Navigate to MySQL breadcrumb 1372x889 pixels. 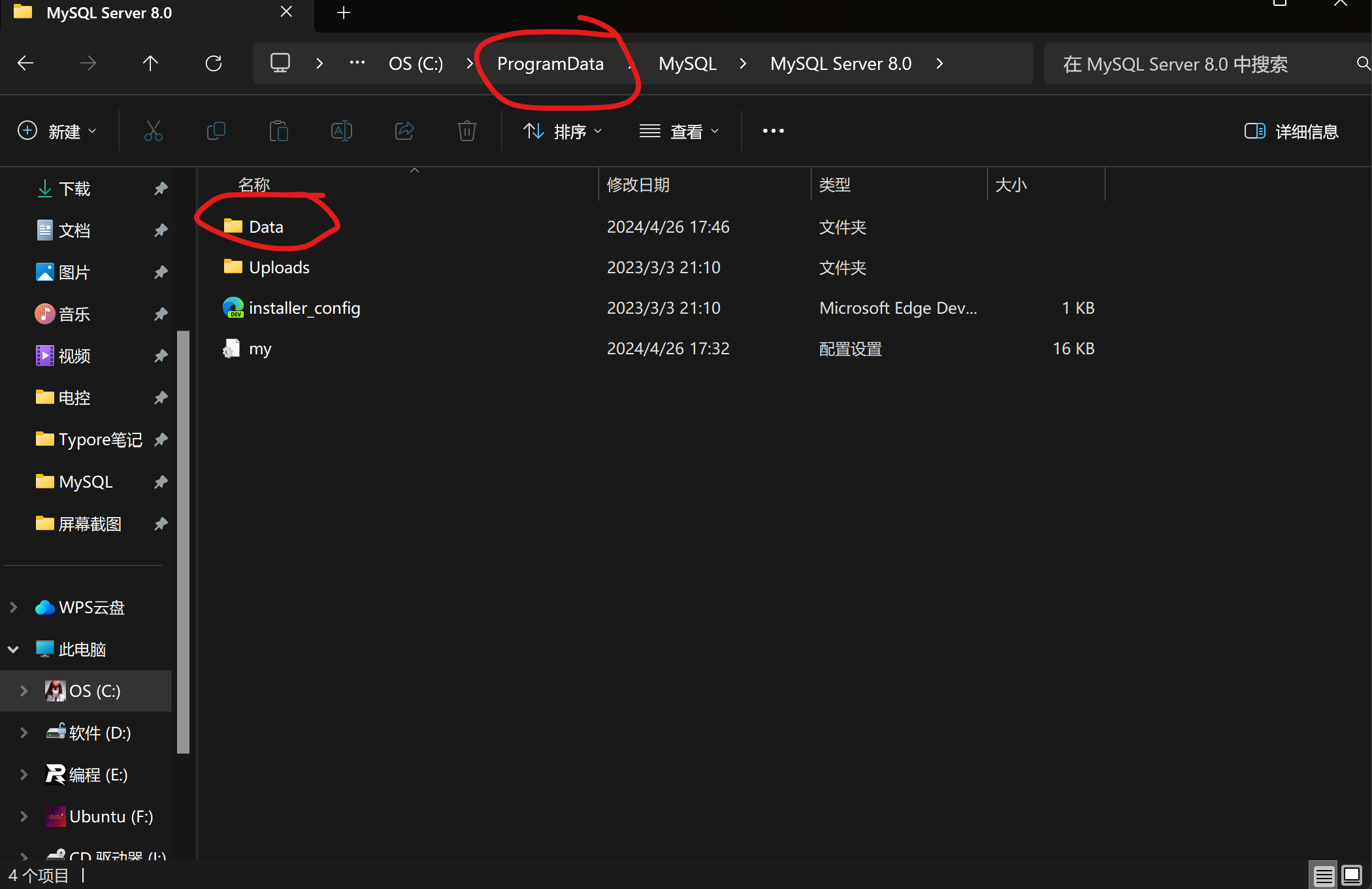click(x=687, y=63)
